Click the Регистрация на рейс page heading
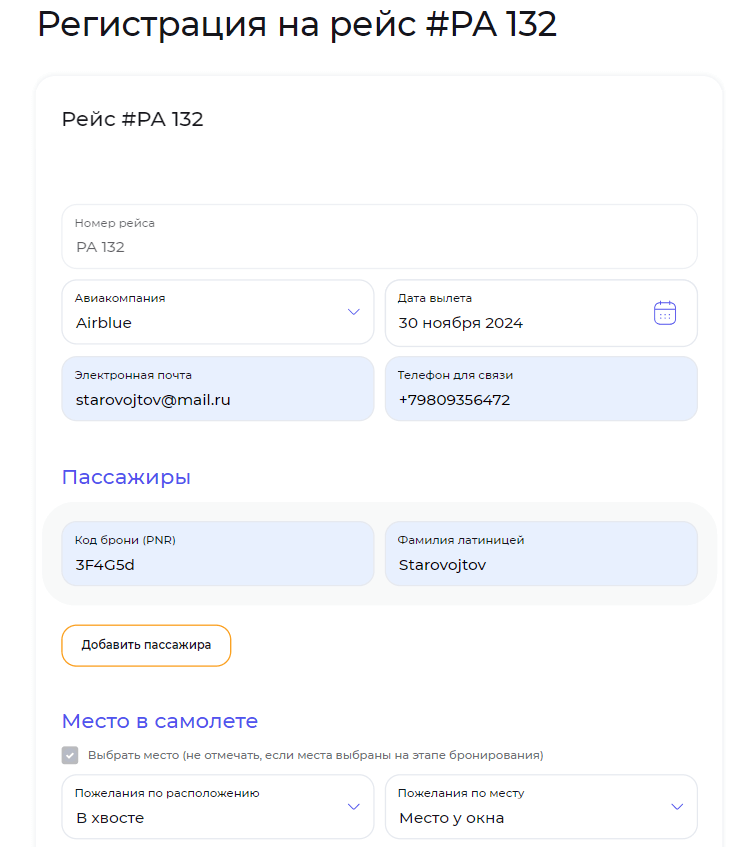751x847 pixels. 297,25
